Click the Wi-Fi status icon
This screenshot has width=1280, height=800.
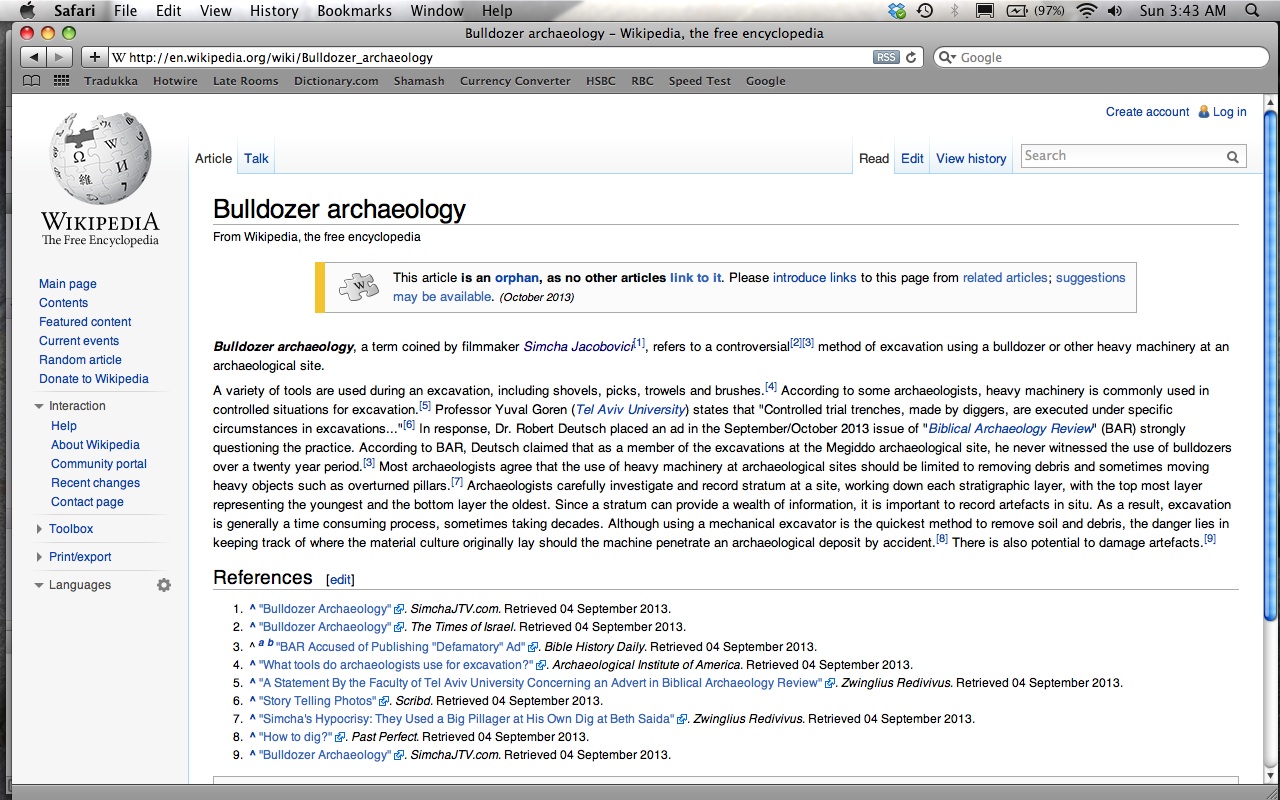[1086, 11]
